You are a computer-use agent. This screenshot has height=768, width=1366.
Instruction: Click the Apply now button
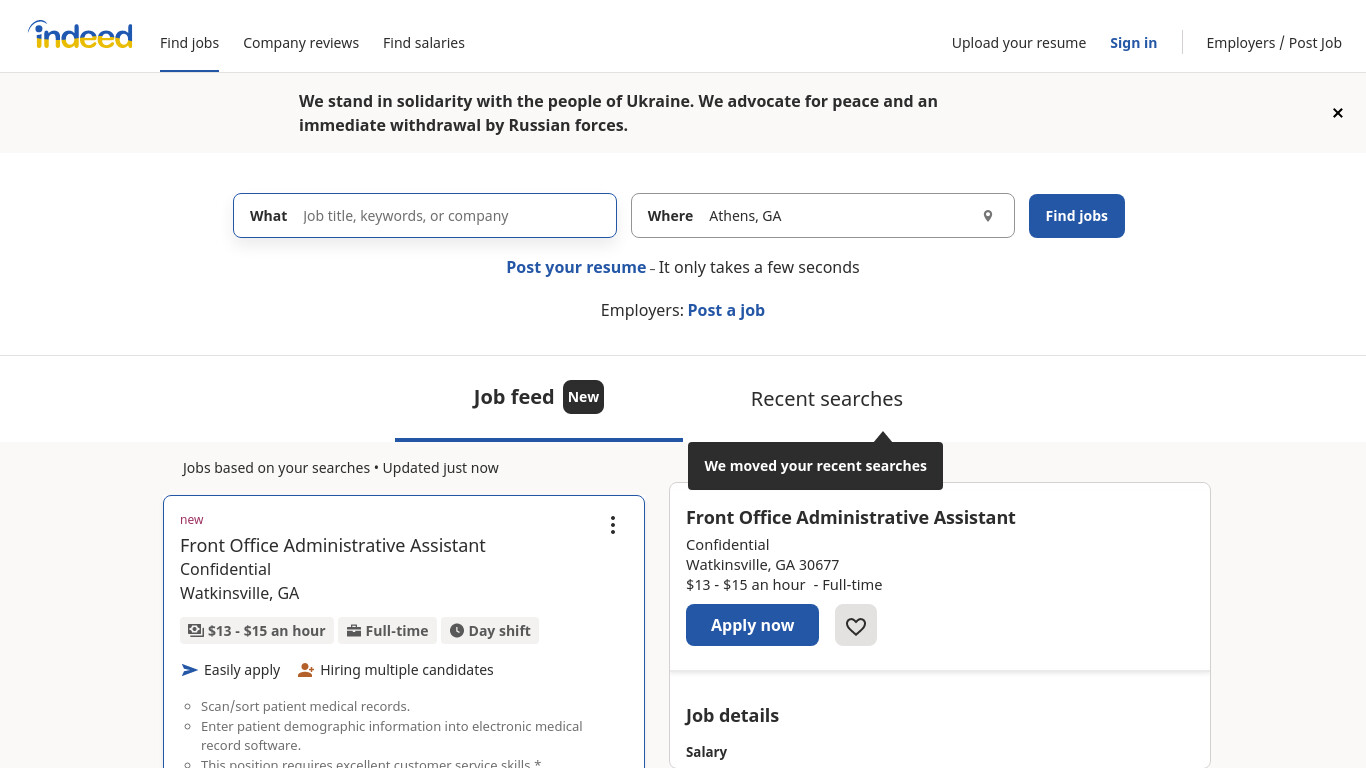[752, 625]
